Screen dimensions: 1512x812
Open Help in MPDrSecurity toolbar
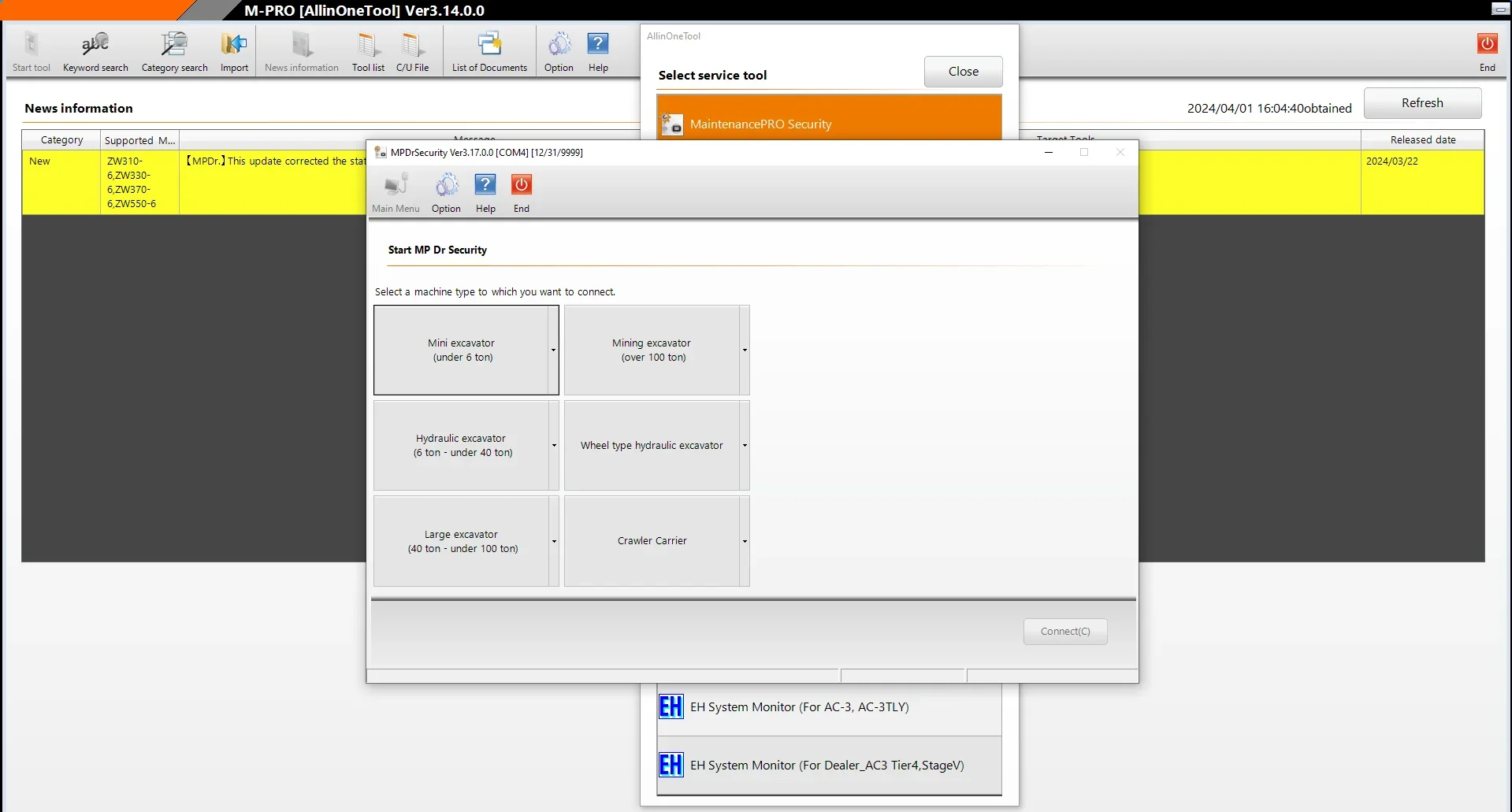pyautogui.click(x=485, y=194)
